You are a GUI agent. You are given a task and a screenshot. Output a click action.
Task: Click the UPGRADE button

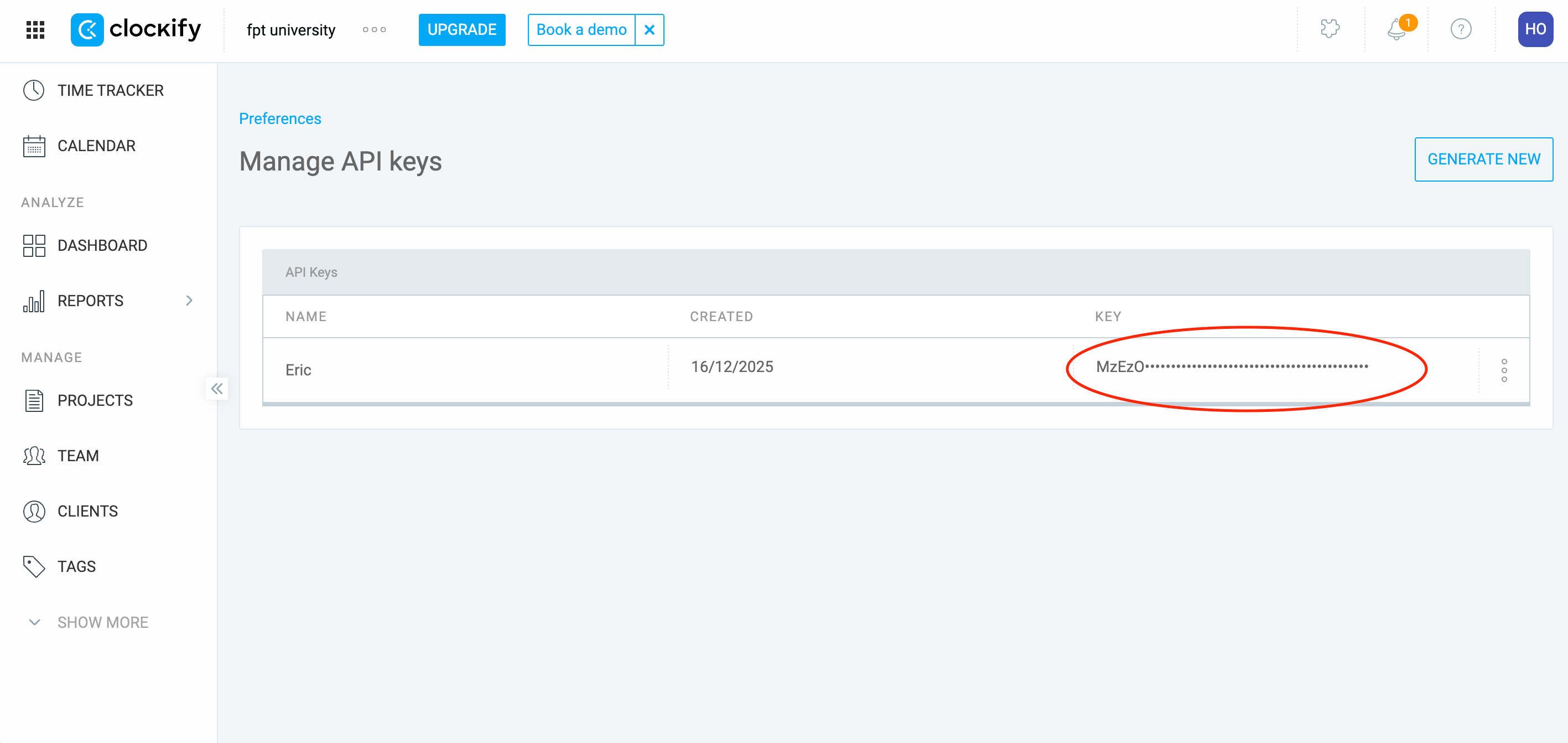click(462, 30)
